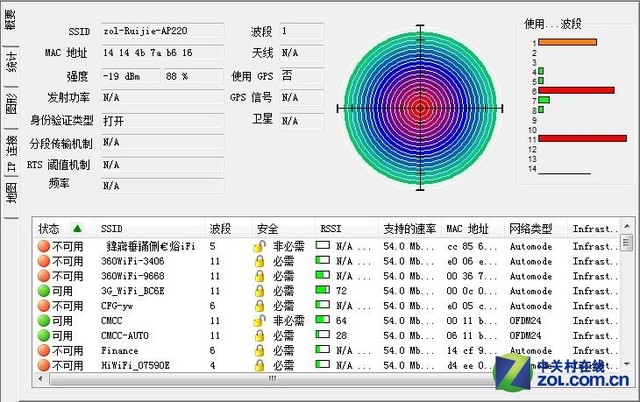Click the RSSI signal bar for 360WiFi-9668
640x402 pixels.
click(322, 275)
